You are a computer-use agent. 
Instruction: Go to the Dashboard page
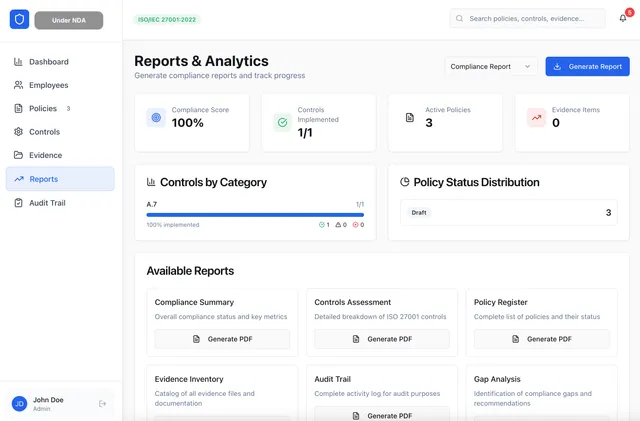pyautogui.click(x=60, y=62)
